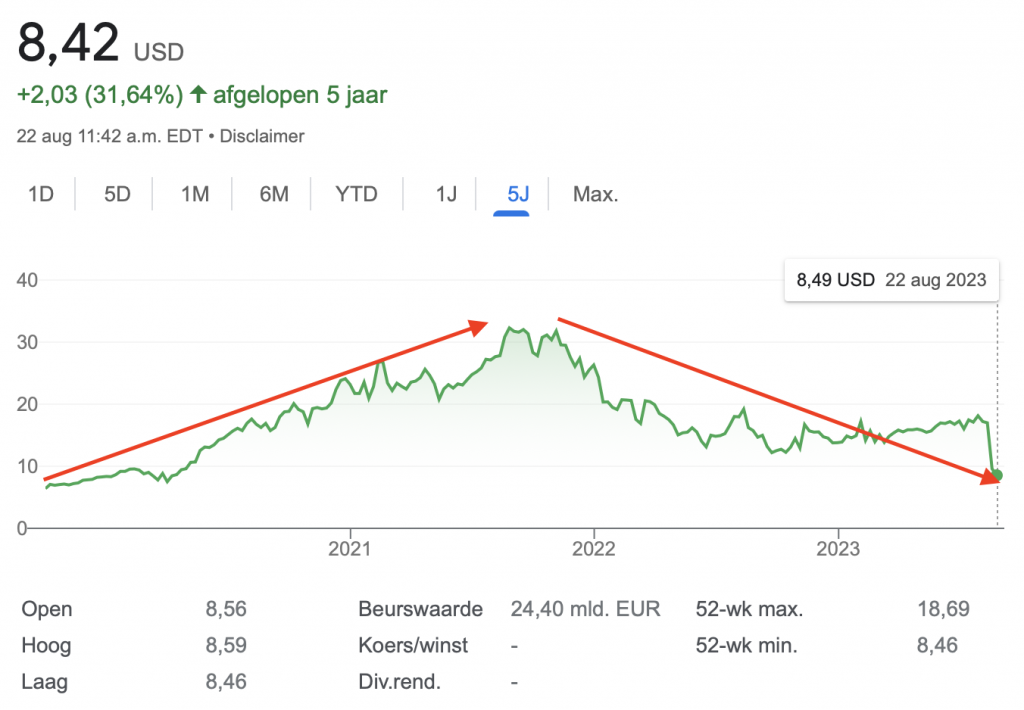1024x710 pixels.
Task: Click the red downward arrowhead
Action: (x=990, y=477)
